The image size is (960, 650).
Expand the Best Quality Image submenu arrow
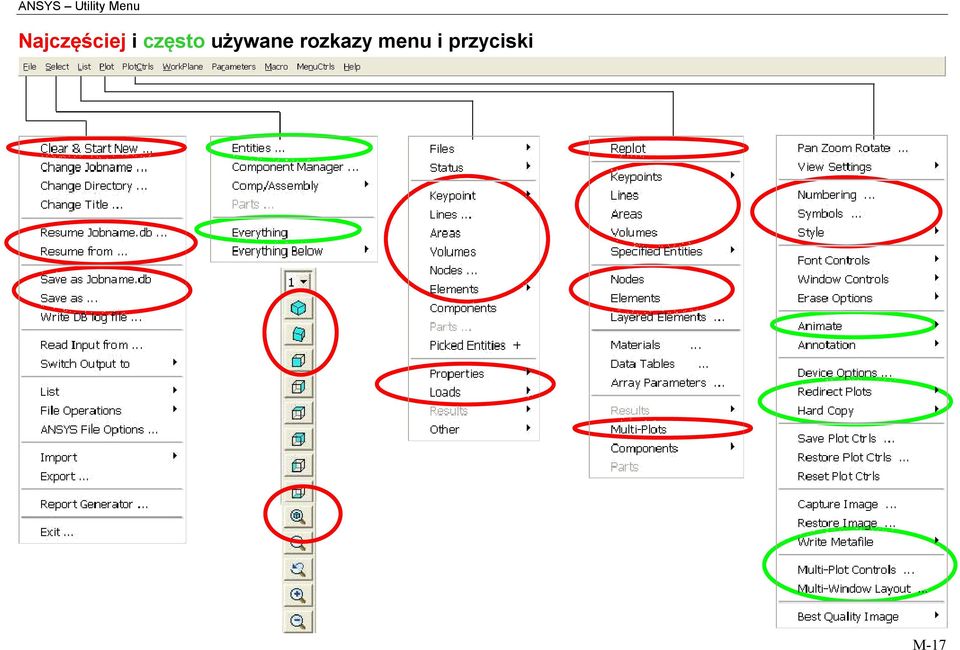pyautogui.click(x=937, y=616)
